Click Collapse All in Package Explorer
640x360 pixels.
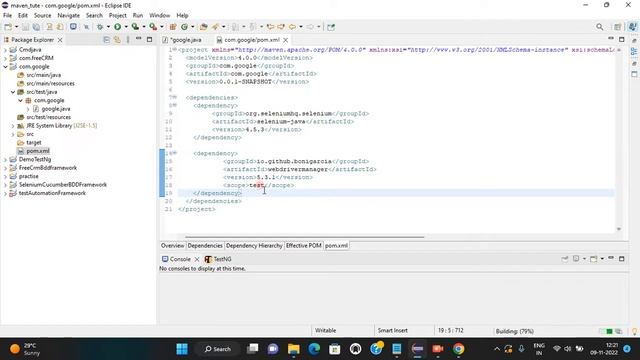(107, 40)
